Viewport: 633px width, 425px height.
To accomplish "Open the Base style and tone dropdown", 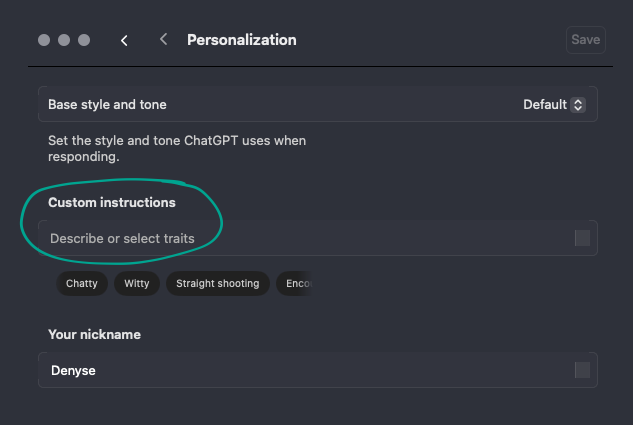I will (317, 104).
